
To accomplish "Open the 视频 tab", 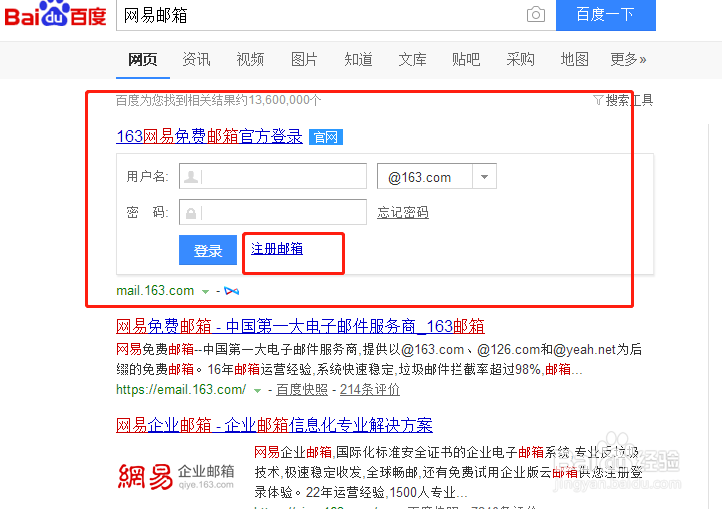I will tap(250, 59).
